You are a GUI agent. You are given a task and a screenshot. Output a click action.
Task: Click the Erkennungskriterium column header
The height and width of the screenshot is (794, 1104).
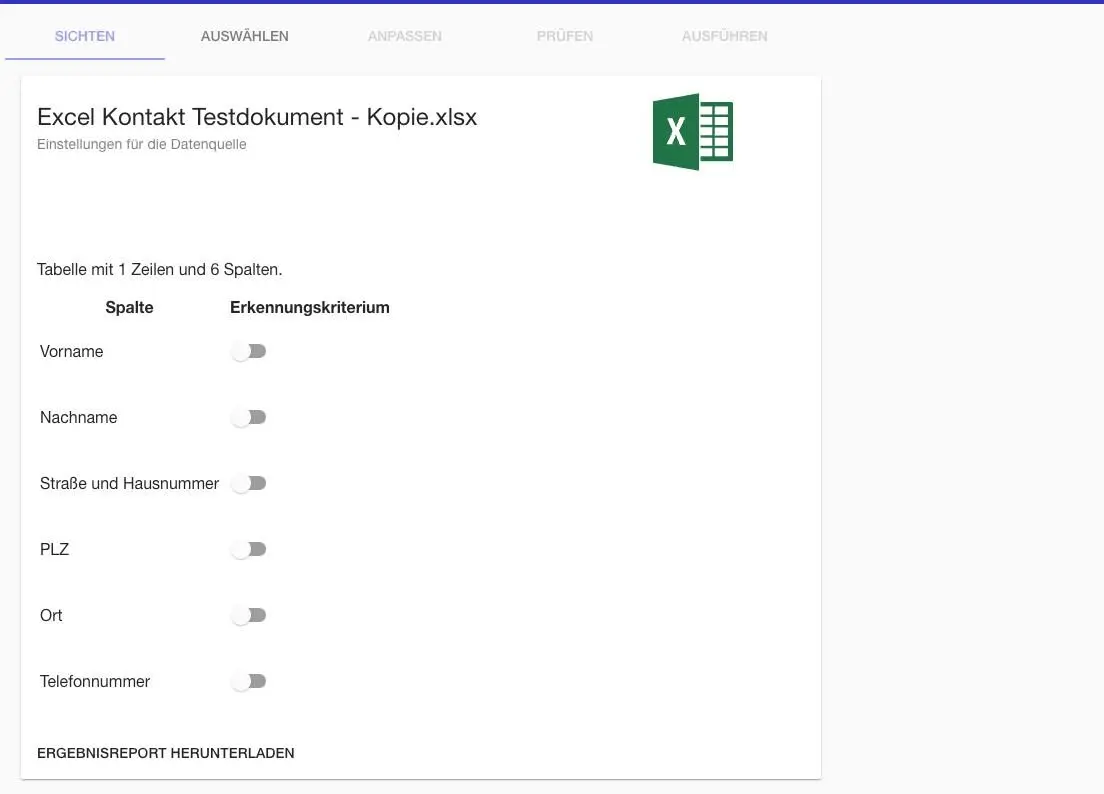[310, 307]
